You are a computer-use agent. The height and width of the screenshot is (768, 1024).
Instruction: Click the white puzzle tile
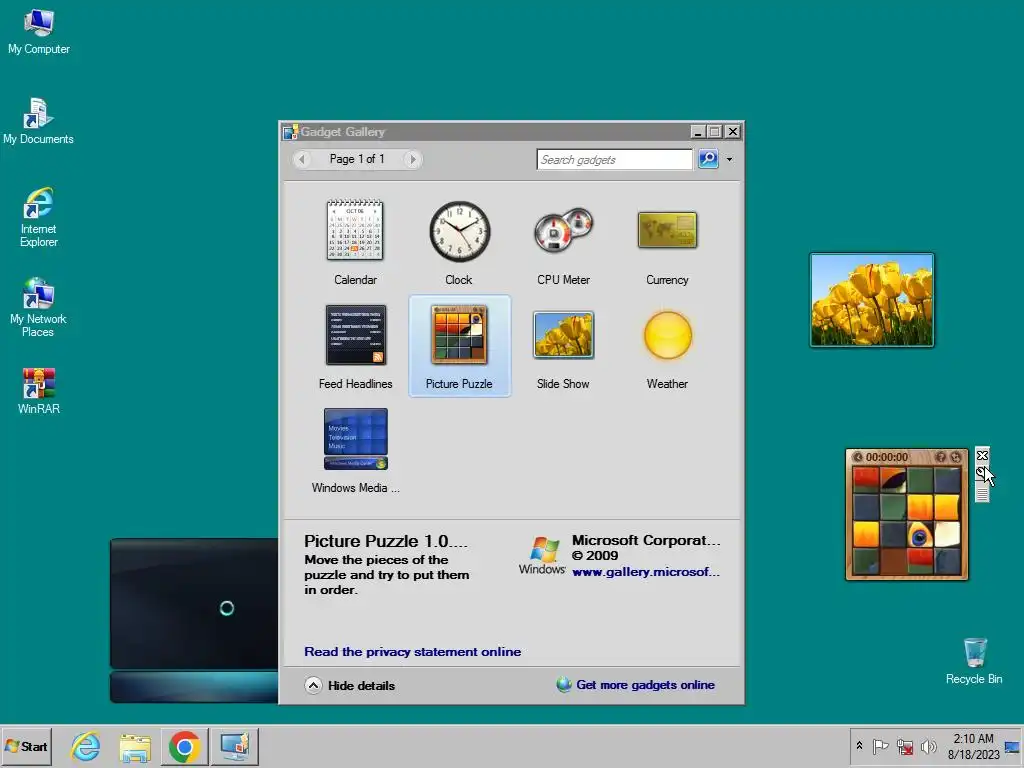click(x=947, y=534)
